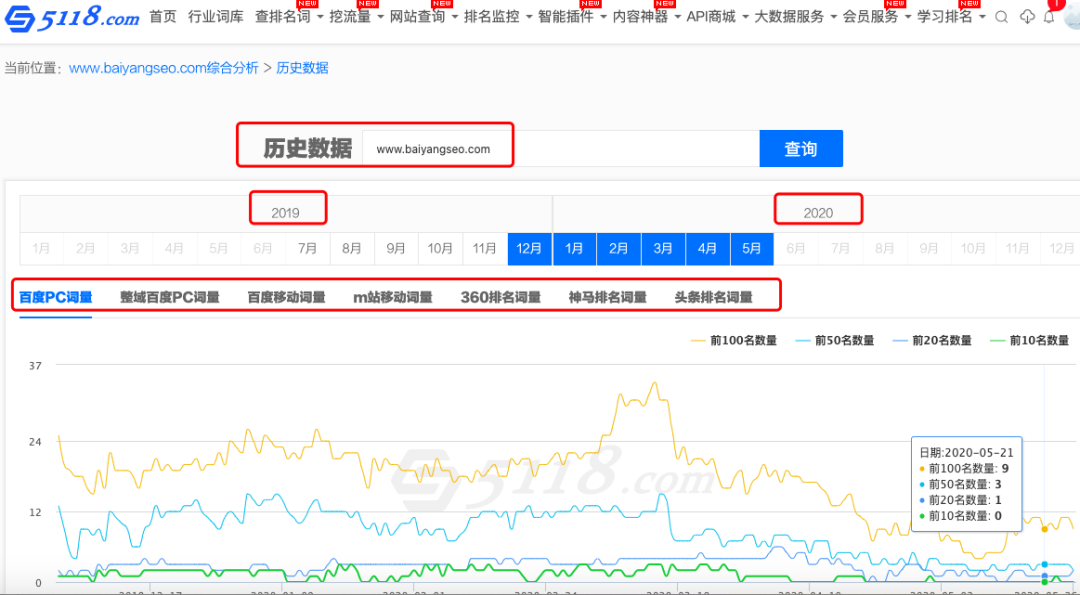Select 11月 in the 2019 timeline
Image resolution: width=1080 pixels, height=595 pixels.
pos(485,249)
